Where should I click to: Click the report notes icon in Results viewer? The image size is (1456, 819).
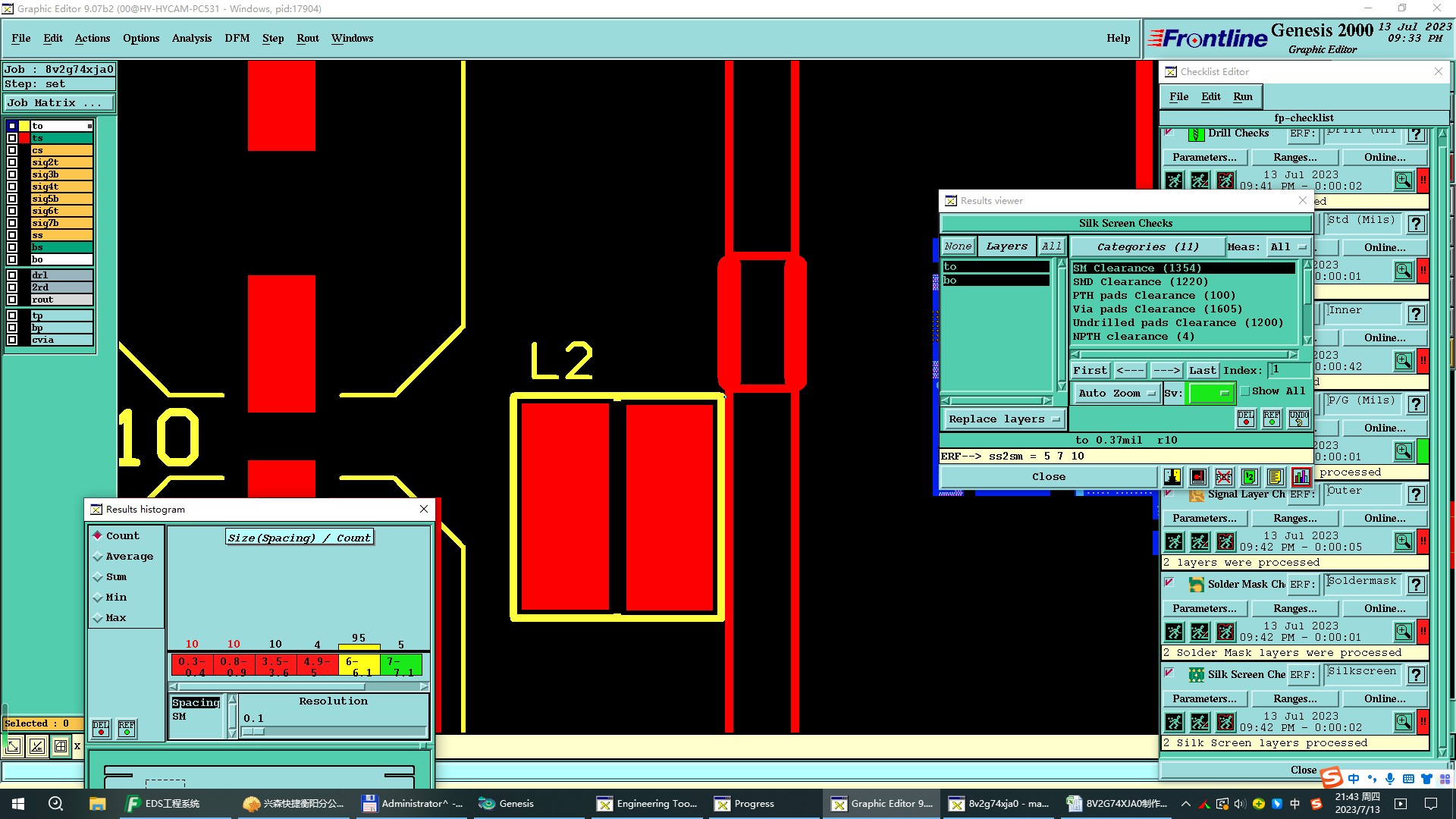(x=1275, y=477)
